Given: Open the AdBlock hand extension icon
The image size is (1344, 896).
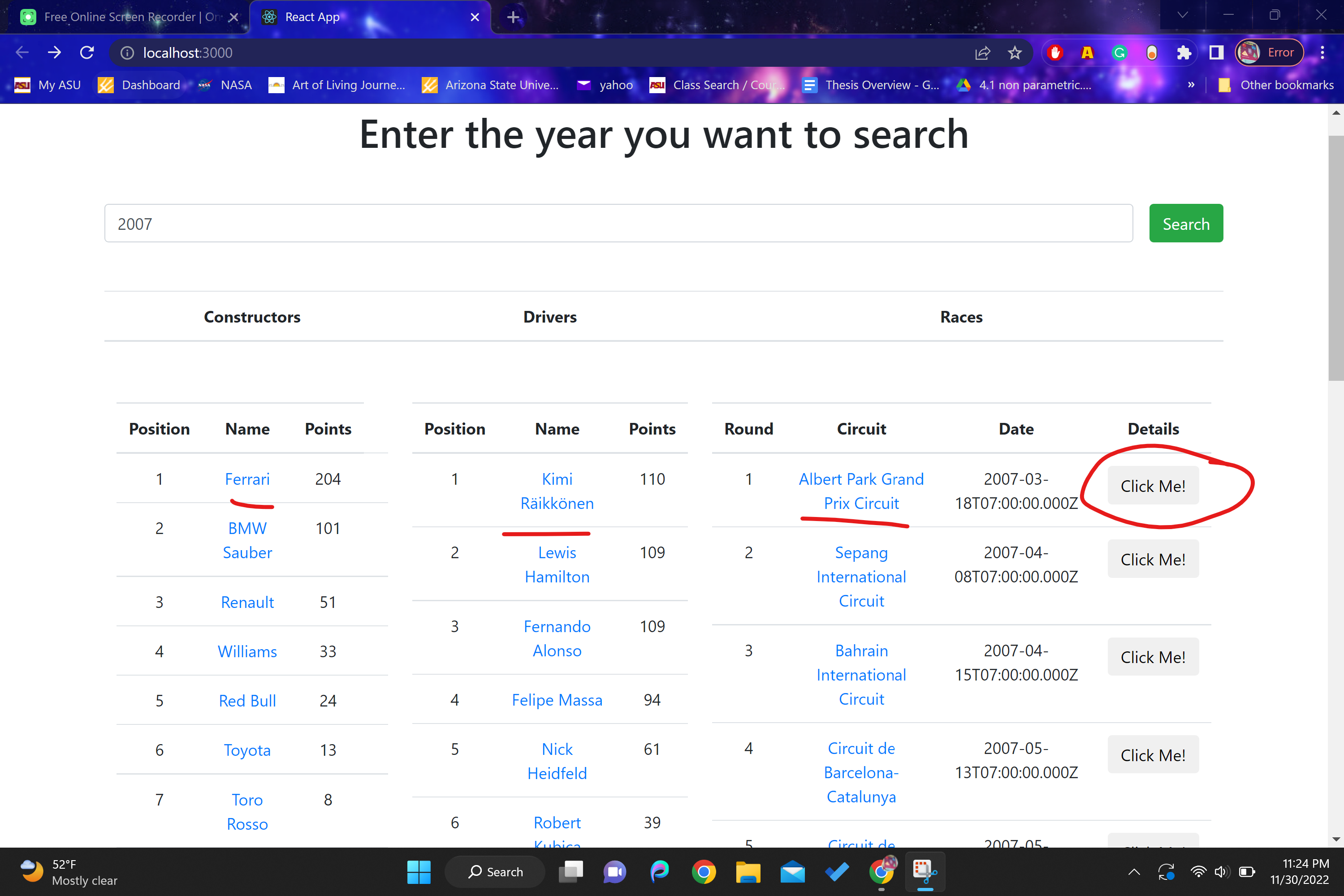Looking at the screenshot, I should (x=1055, y=52).
